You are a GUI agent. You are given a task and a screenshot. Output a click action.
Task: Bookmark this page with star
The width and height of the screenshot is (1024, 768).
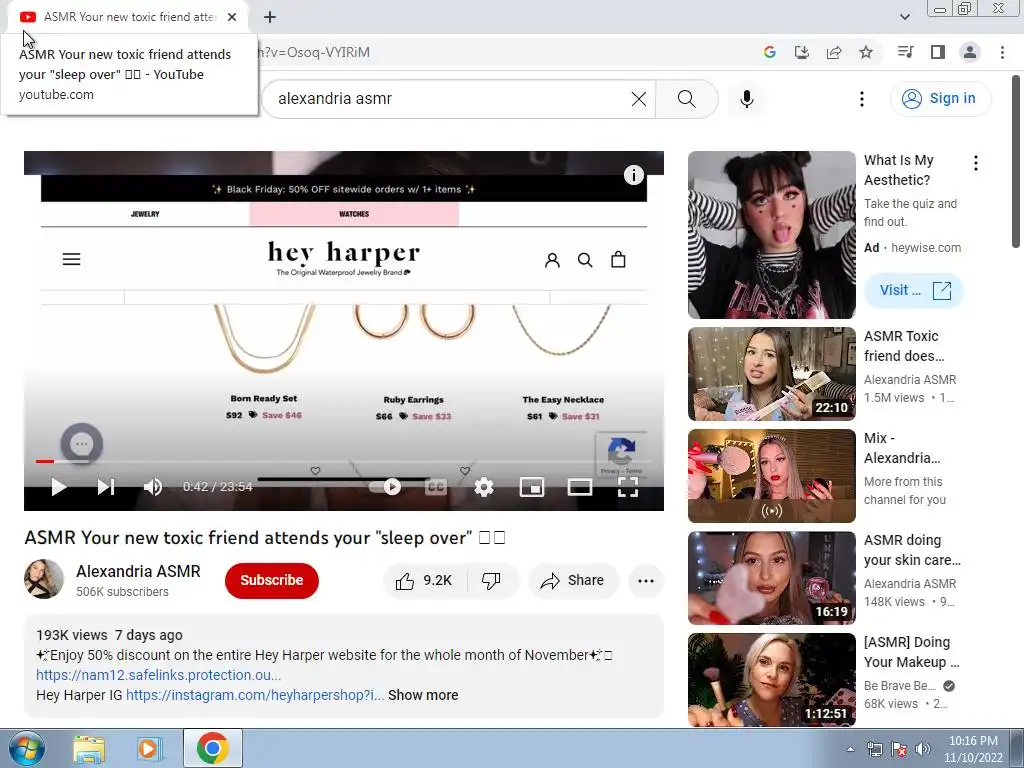click(866, 52)
